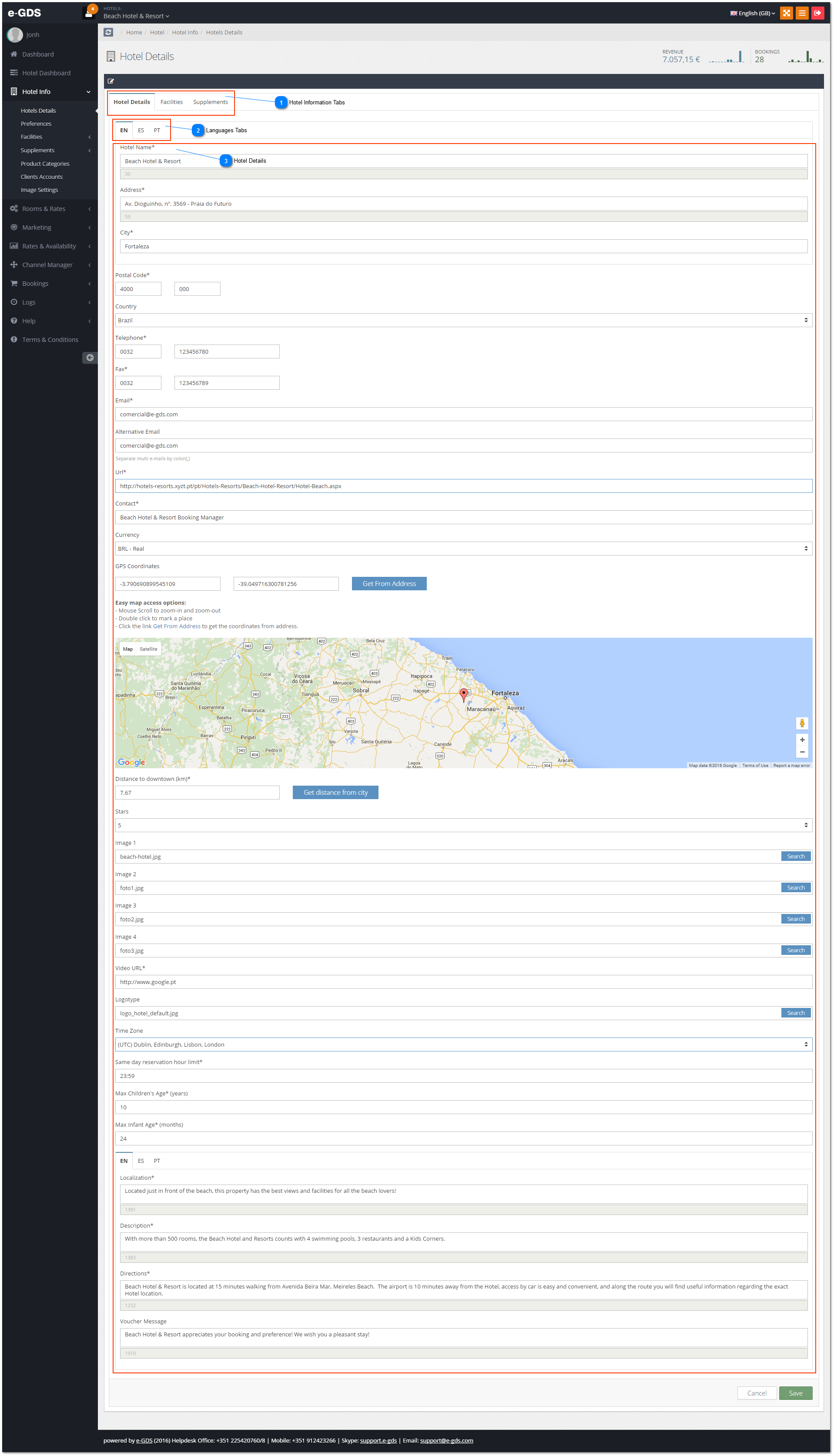Open Clients Accounts in the sidebar
834x1456 pixels.
coord(42,177)
